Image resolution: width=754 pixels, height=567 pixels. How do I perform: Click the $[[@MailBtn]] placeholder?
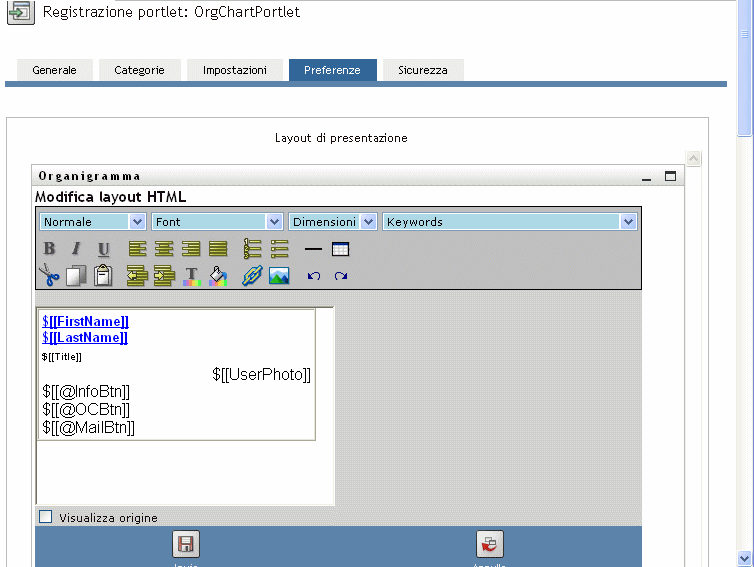coord(88,427)
